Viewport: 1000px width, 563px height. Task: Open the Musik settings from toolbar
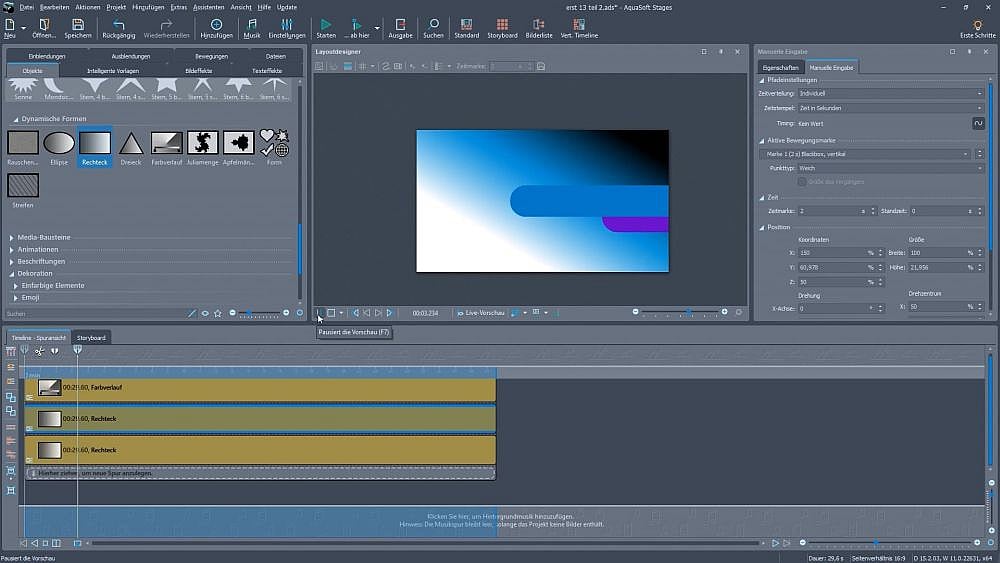(251, 25)
